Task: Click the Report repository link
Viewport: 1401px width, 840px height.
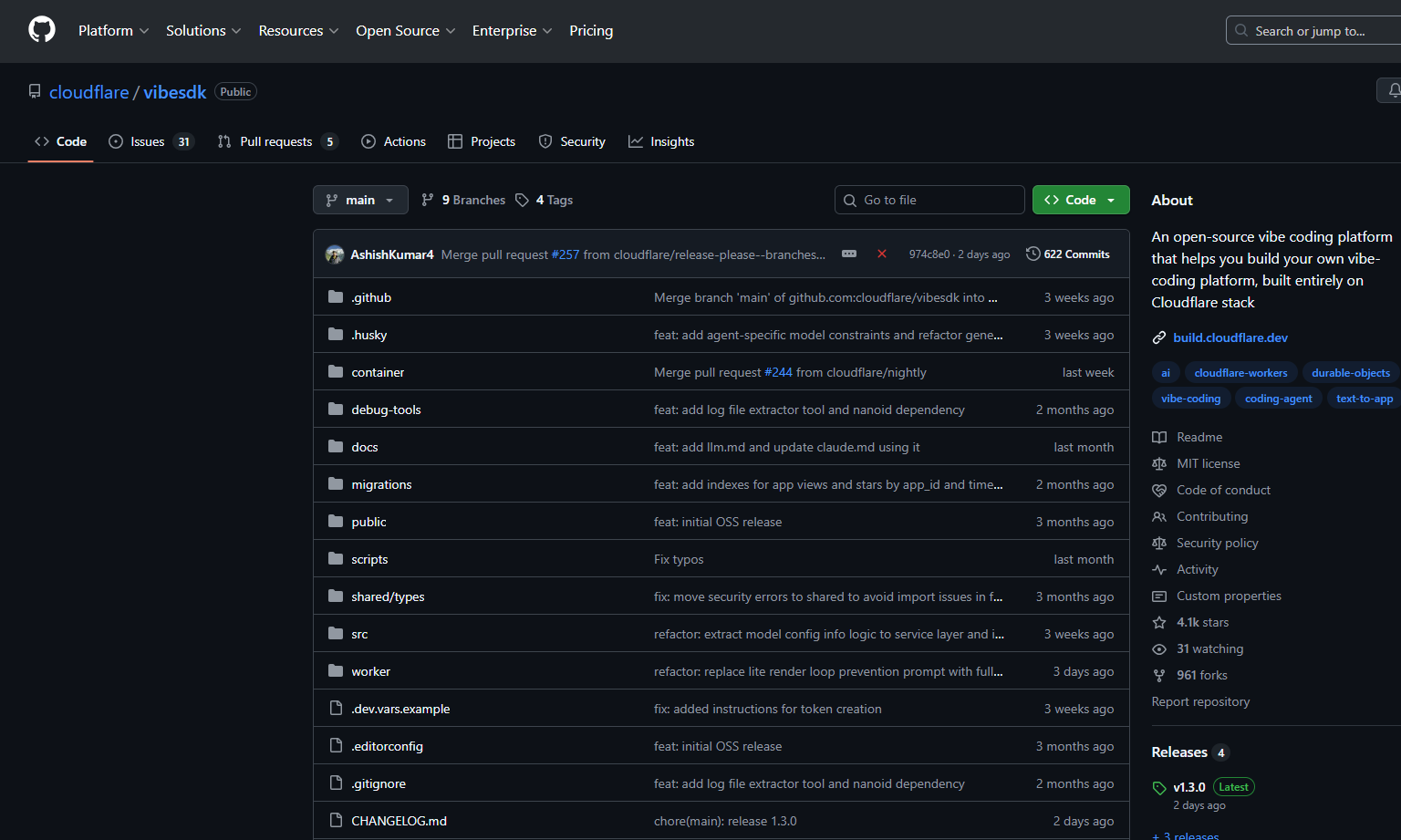Action: (x=1200, y=701)
